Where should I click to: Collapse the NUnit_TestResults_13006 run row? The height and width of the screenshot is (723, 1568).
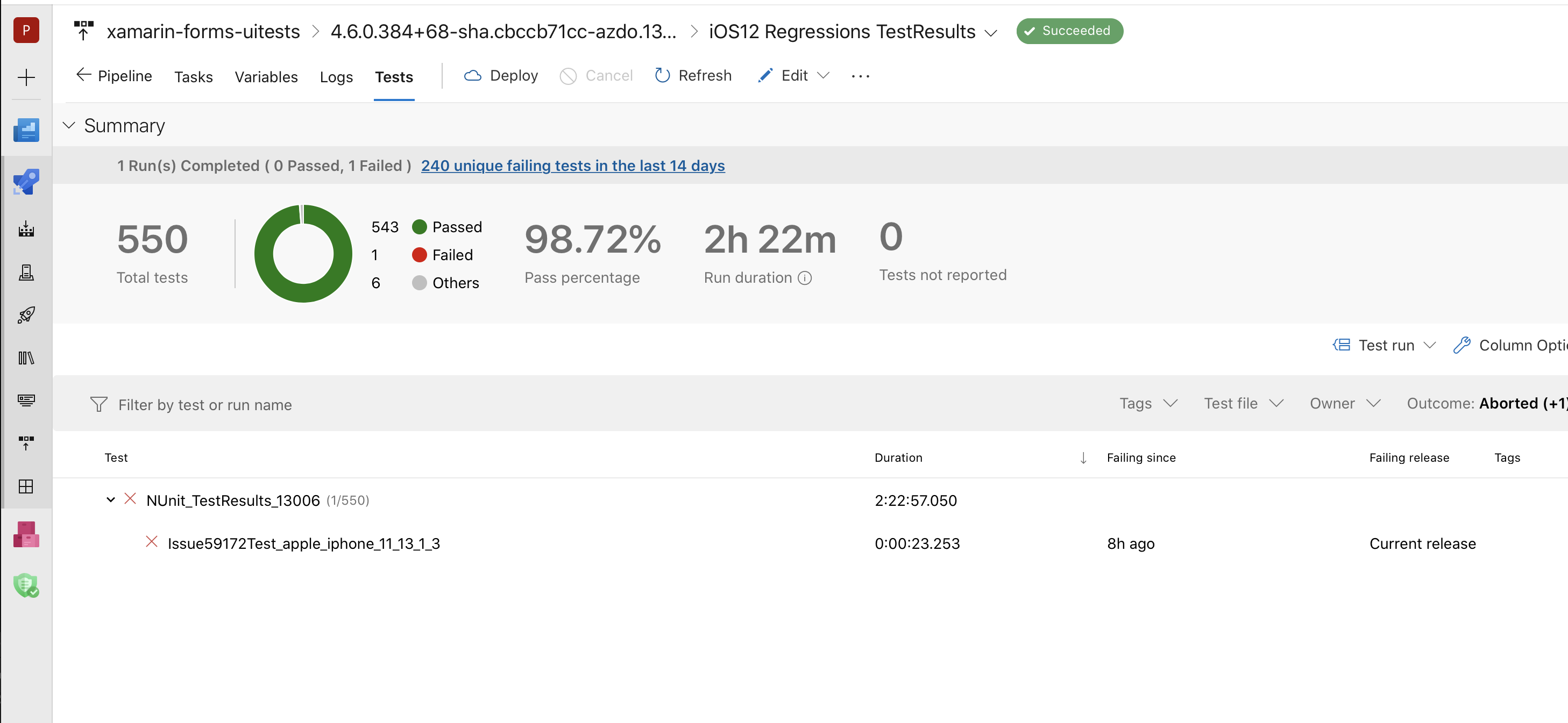[x=110, y=500]
